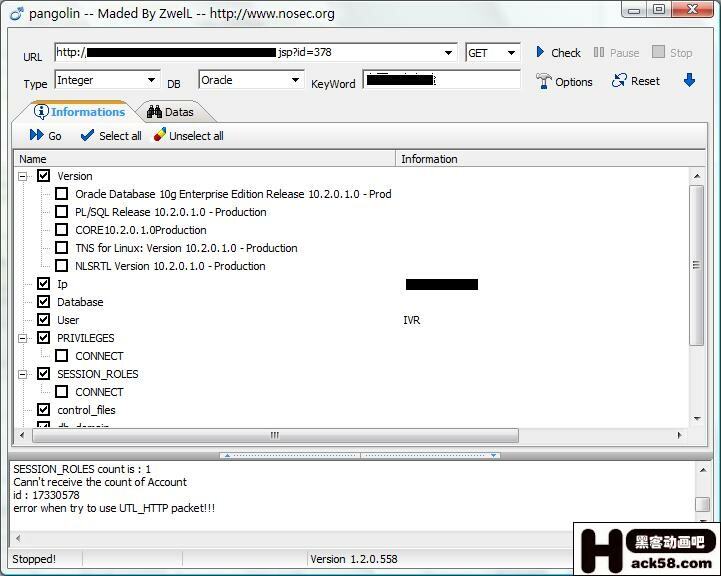
Task: Uncheck the Version checkbox
Action: pos(44,176)
